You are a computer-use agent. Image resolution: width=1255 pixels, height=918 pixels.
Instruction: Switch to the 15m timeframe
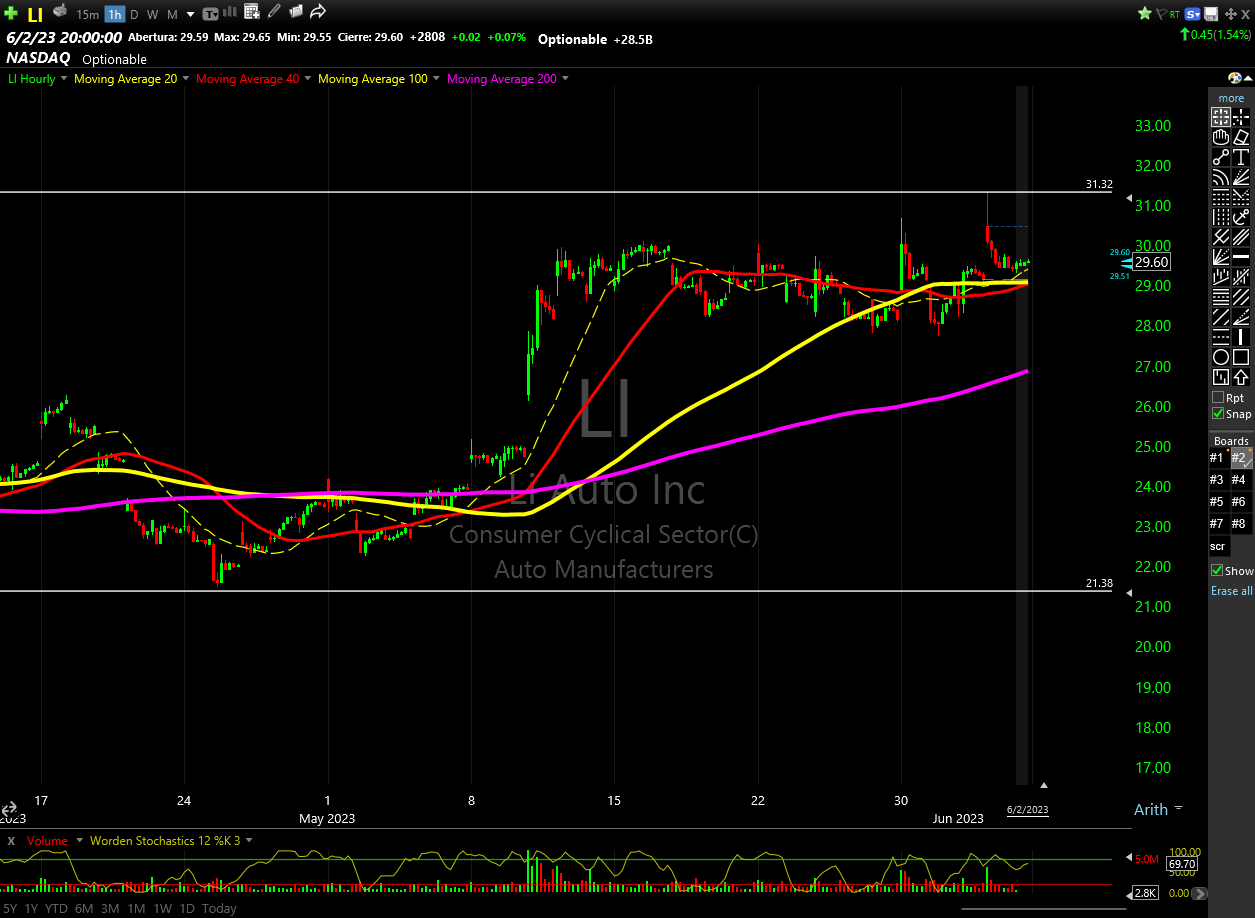87,14
